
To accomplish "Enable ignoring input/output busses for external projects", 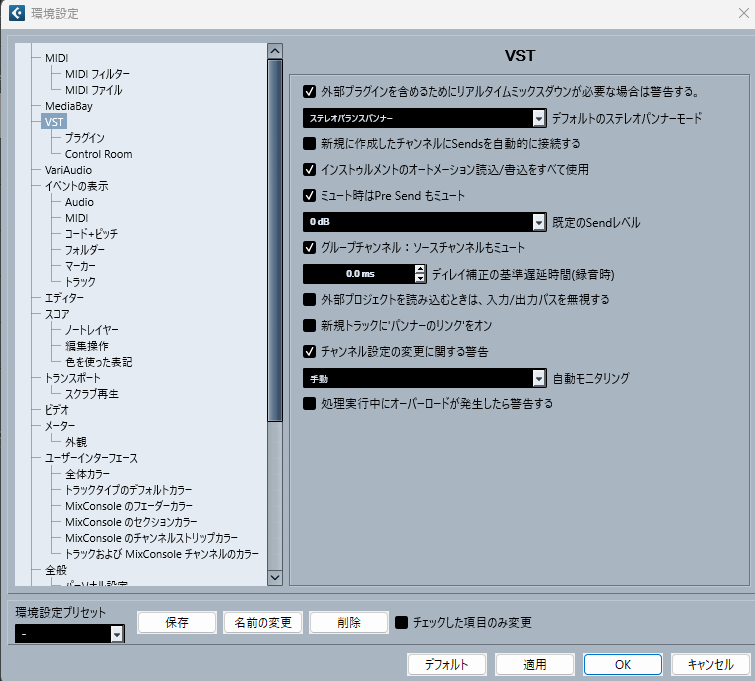I will [x=310, y=300].
